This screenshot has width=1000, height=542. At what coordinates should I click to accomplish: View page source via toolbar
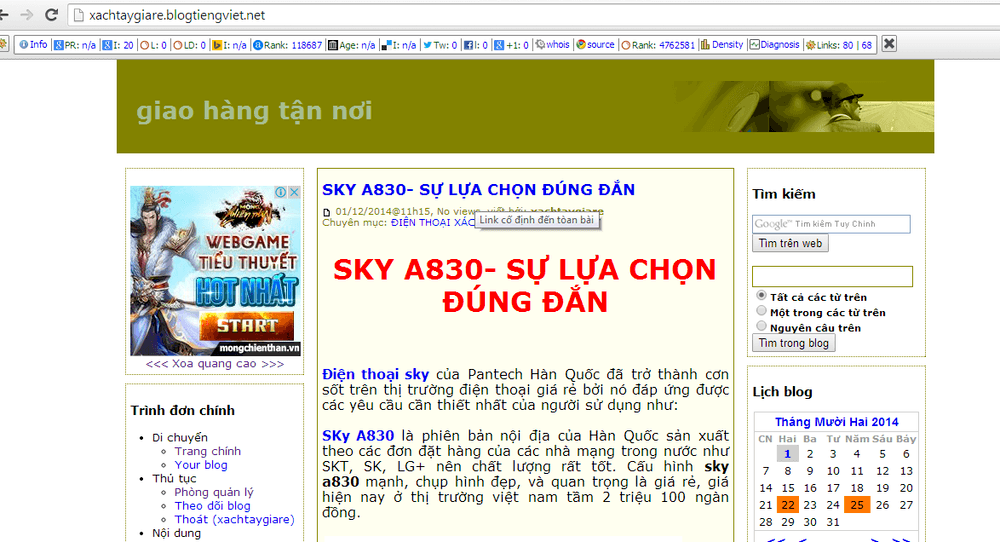pyautogui.click(x=595, y=45)
